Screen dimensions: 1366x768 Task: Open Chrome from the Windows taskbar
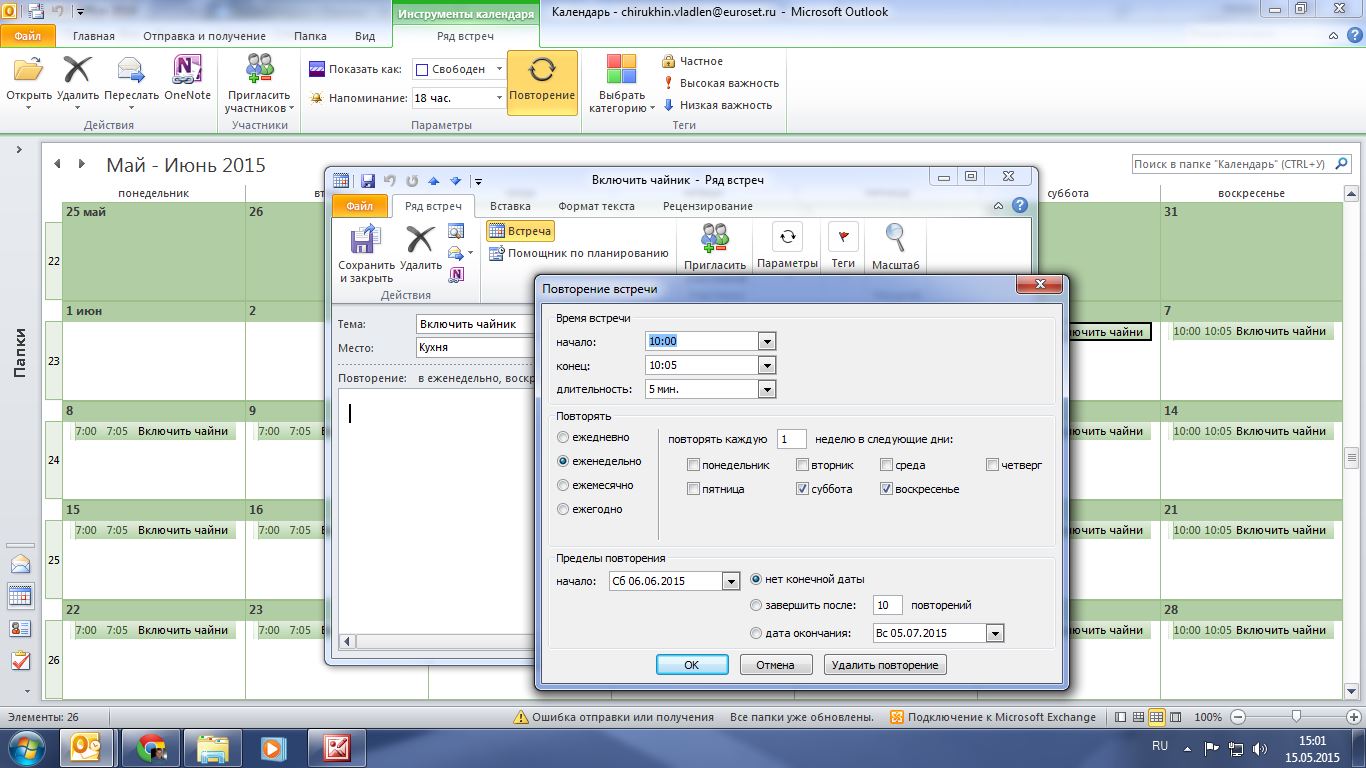pos(152,747)
